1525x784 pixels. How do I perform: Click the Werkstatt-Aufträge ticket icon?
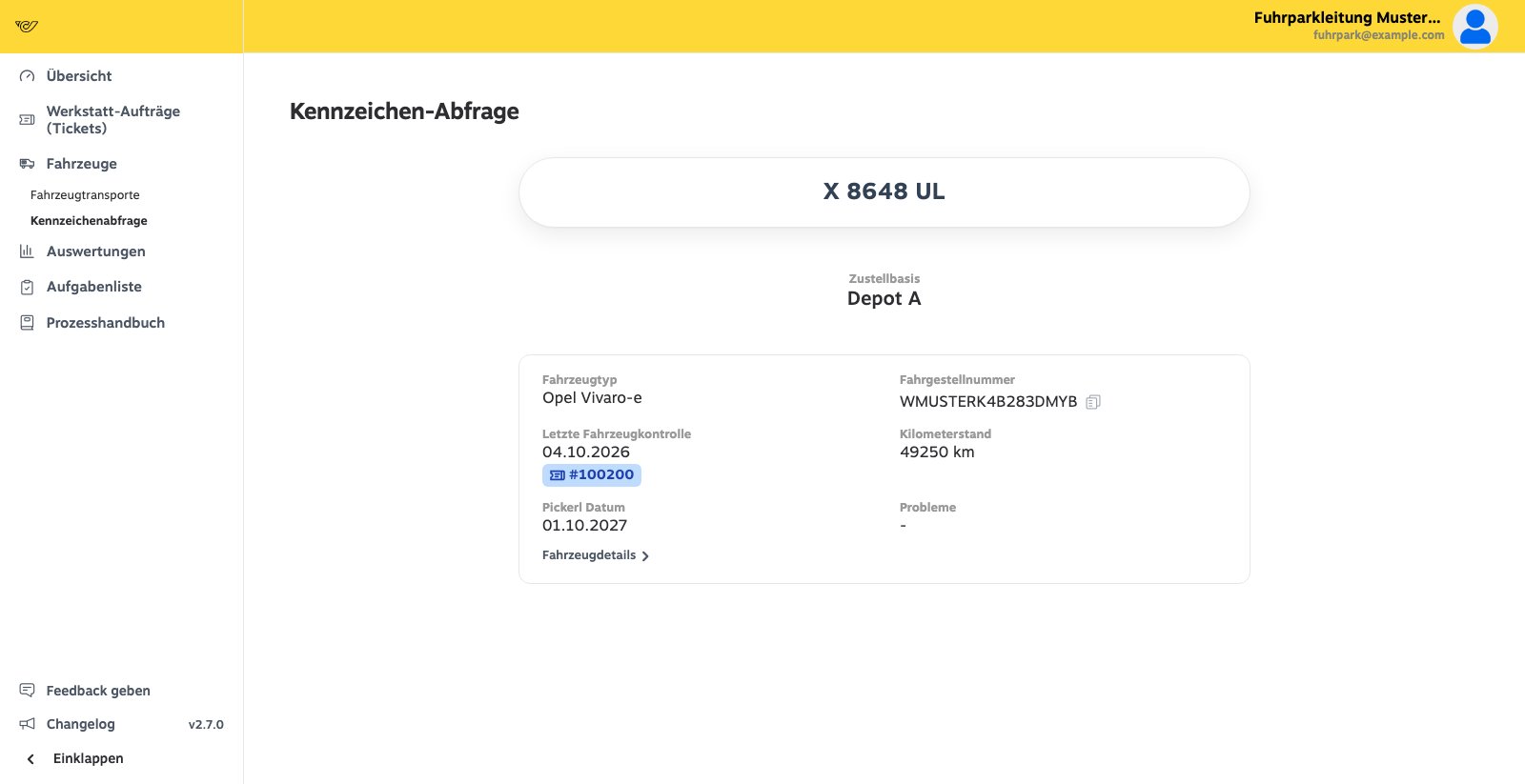[27, 120]
